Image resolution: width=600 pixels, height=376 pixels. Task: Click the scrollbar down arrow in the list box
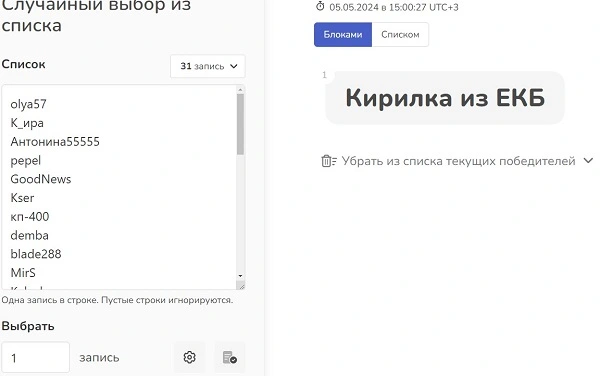click(x=240, y=276)
